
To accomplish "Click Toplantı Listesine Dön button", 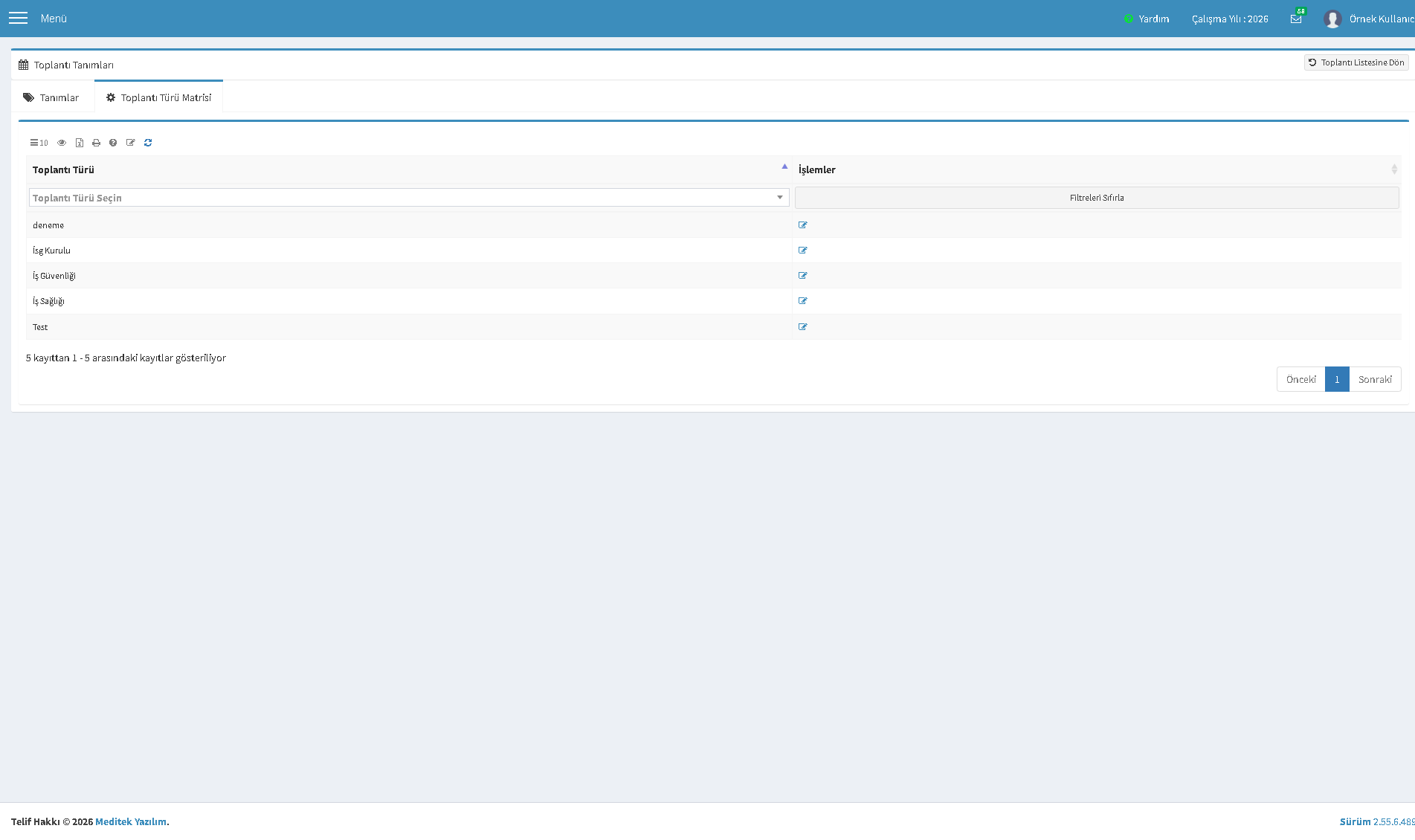I will (1356, 62).
